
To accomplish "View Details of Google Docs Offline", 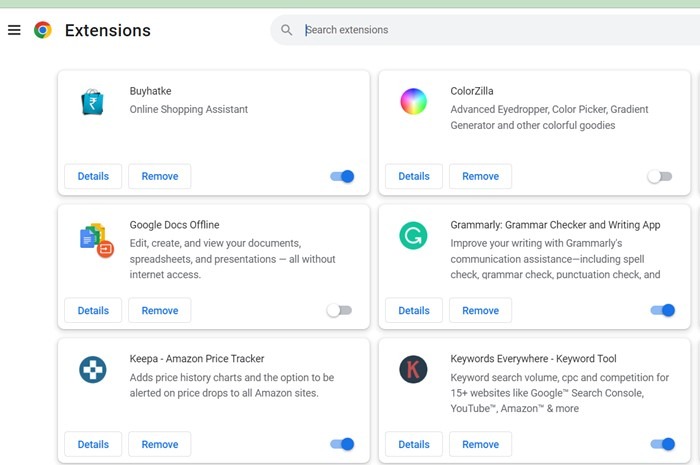I will [x=93, y=310].
